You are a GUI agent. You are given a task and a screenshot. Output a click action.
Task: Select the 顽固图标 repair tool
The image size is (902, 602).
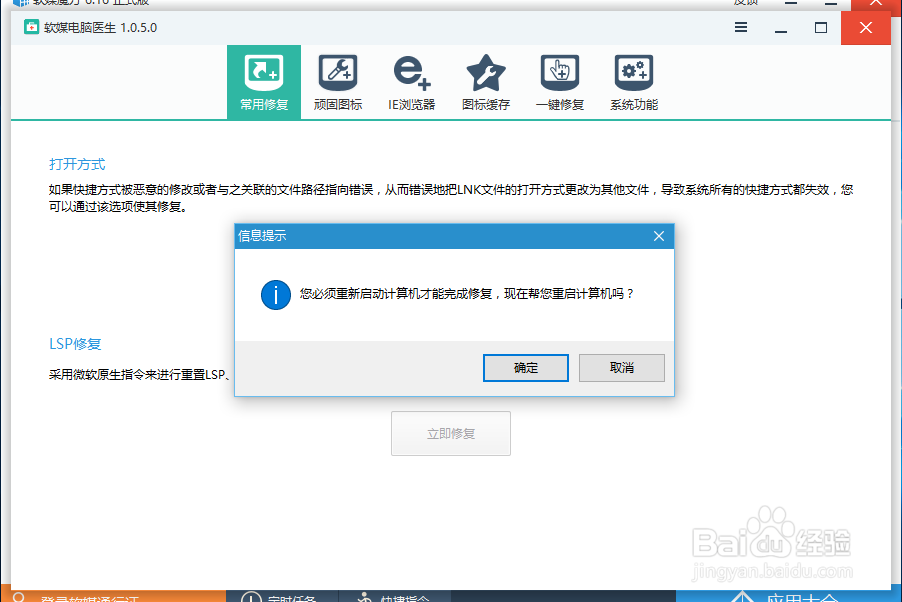337,80
